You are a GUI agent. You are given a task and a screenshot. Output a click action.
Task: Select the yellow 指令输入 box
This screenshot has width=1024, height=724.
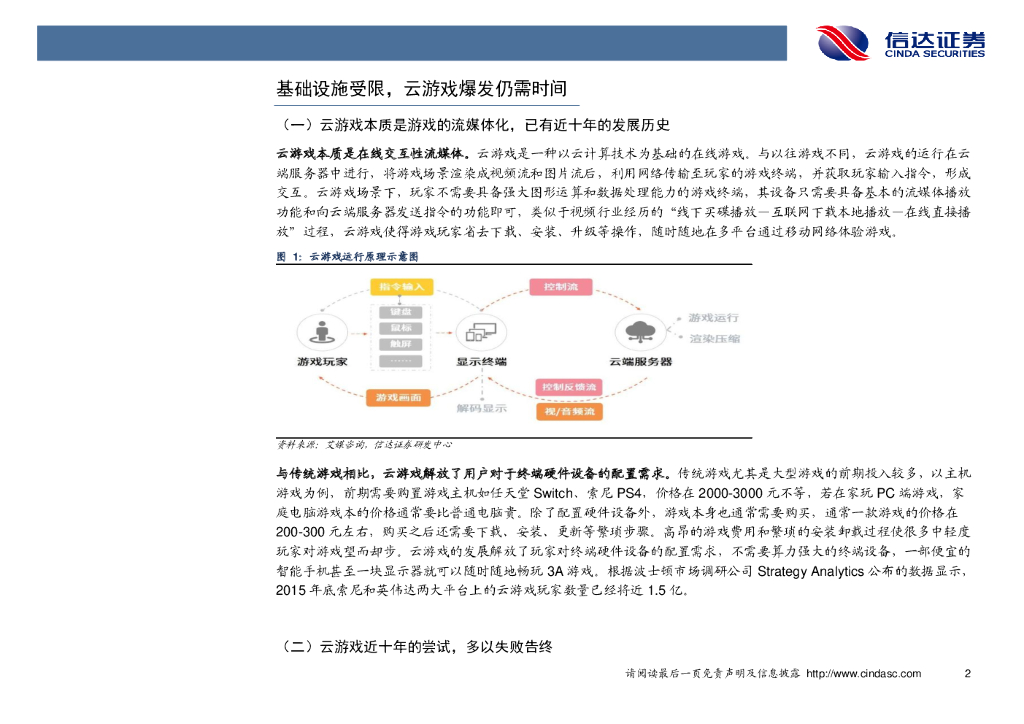402,287
